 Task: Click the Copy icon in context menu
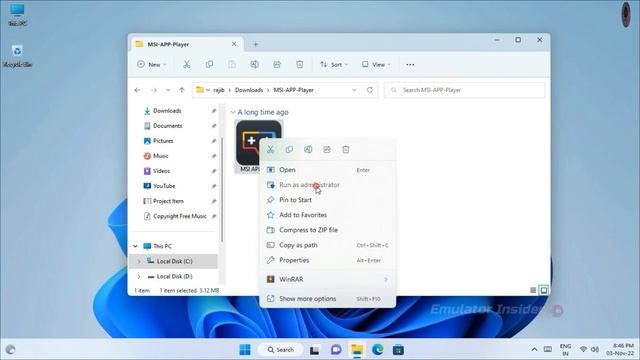pyautogui.click(x=289, y=149)
